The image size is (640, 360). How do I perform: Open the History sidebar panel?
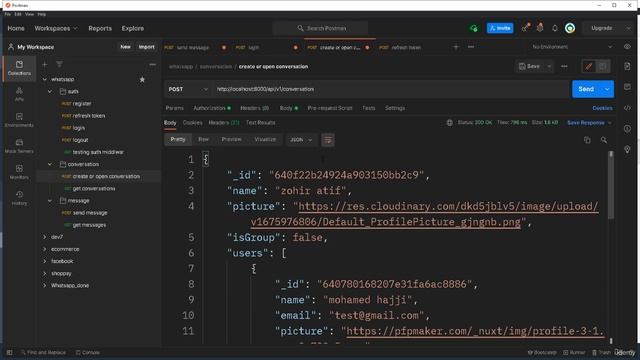(x=19, y=198)
